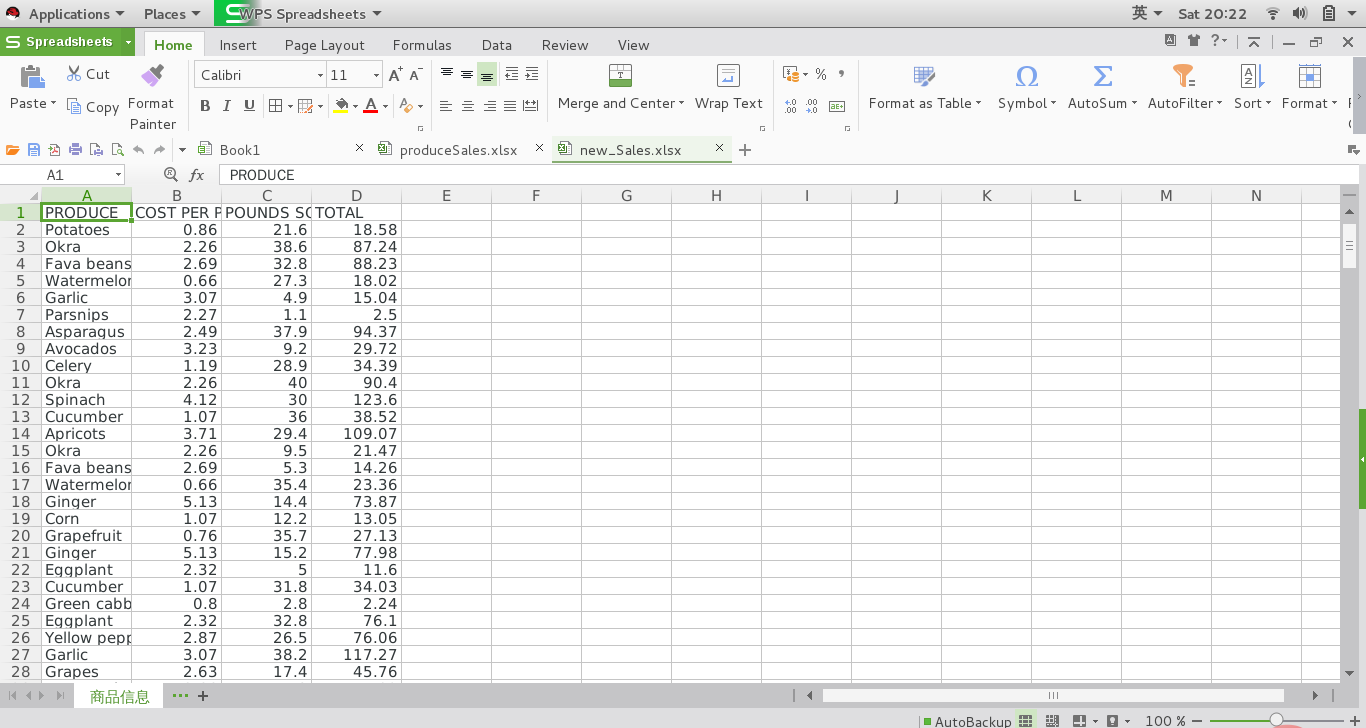
Task: Open the Data ribbon tab
Action: pyautogui.click(x=497, y=45)
